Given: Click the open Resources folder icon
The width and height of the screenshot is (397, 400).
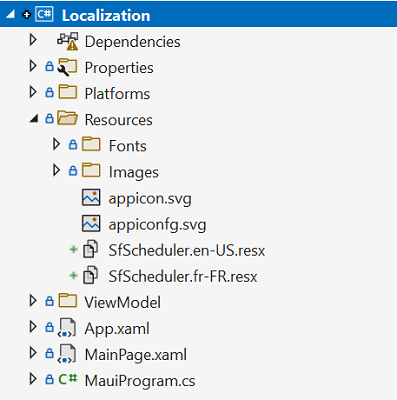Looking at the screenshot, I should (67, 118).
